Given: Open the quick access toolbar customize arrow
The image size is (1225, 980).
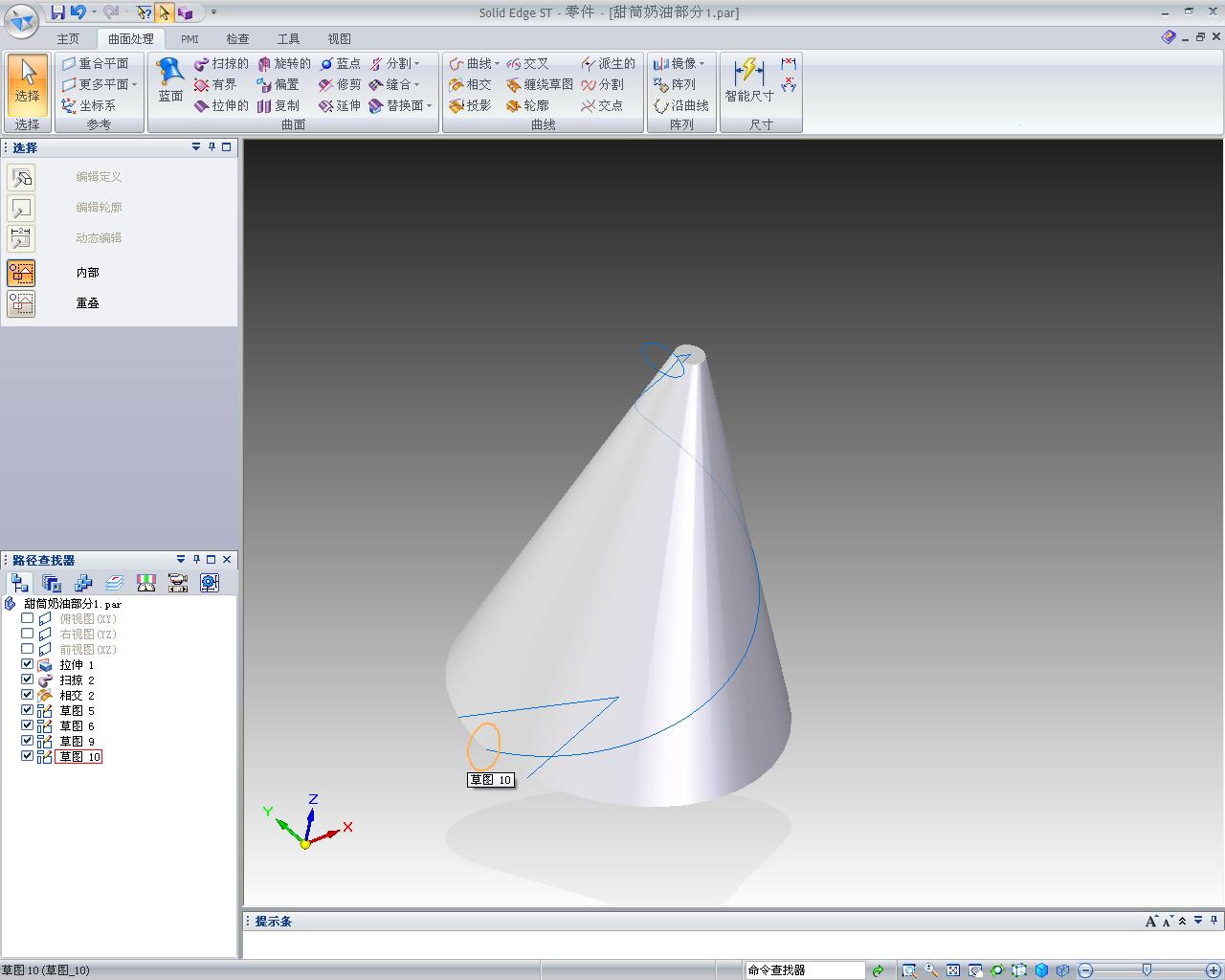Looking at the screenshot, I should click(213, 12).
